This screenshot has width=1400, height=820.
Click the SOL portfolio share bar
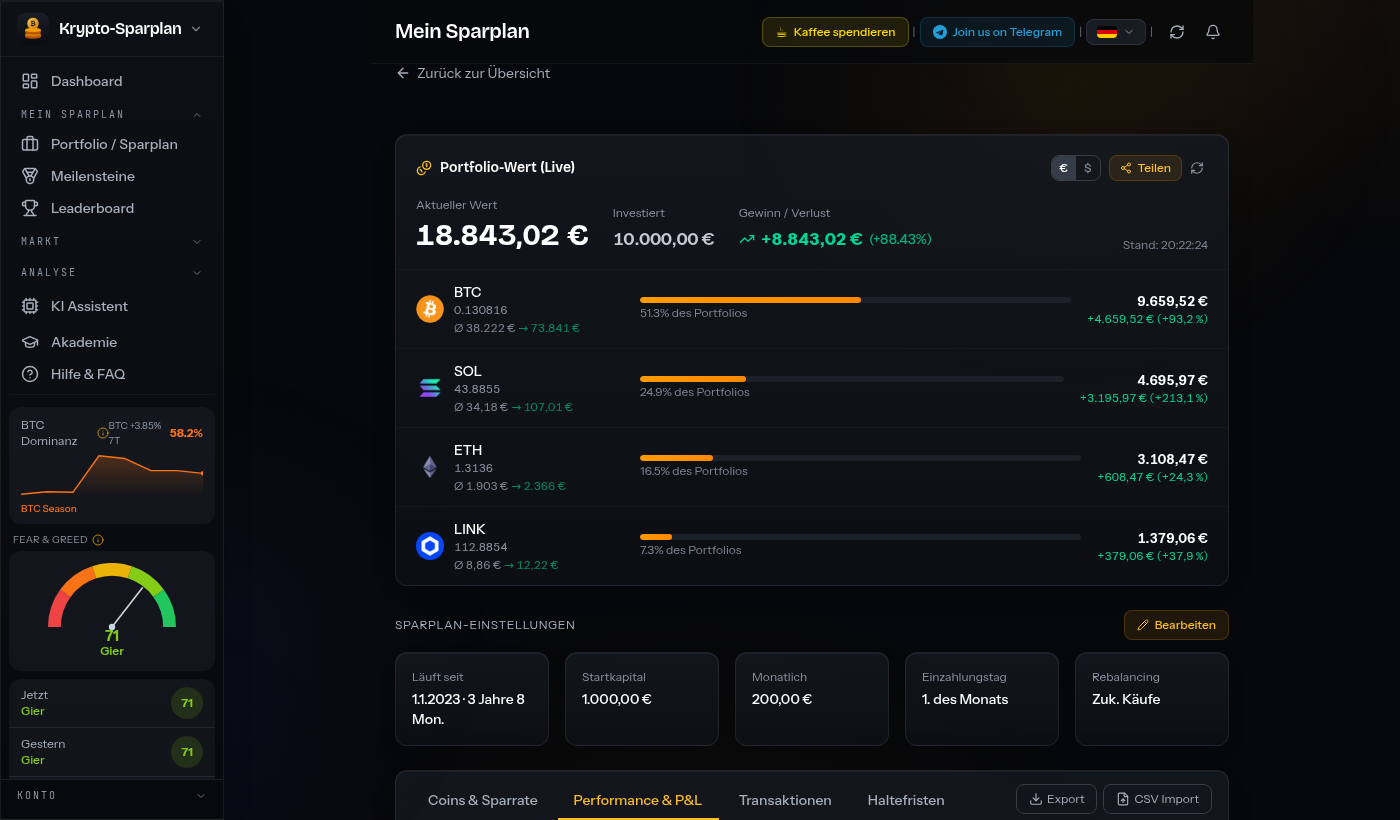(852, 379)
